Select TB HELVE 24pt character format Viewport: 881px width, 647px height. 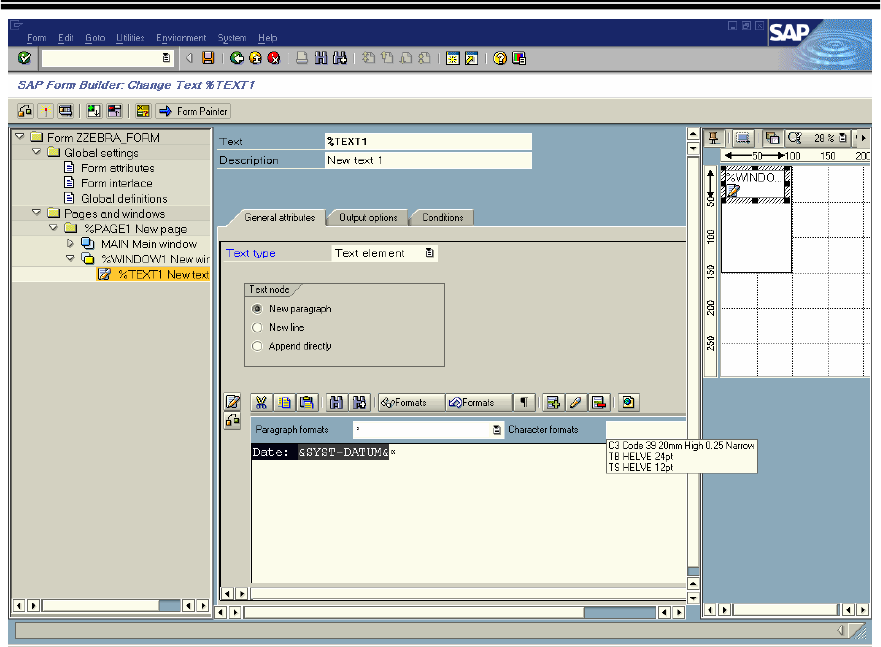tap(641, 457)
